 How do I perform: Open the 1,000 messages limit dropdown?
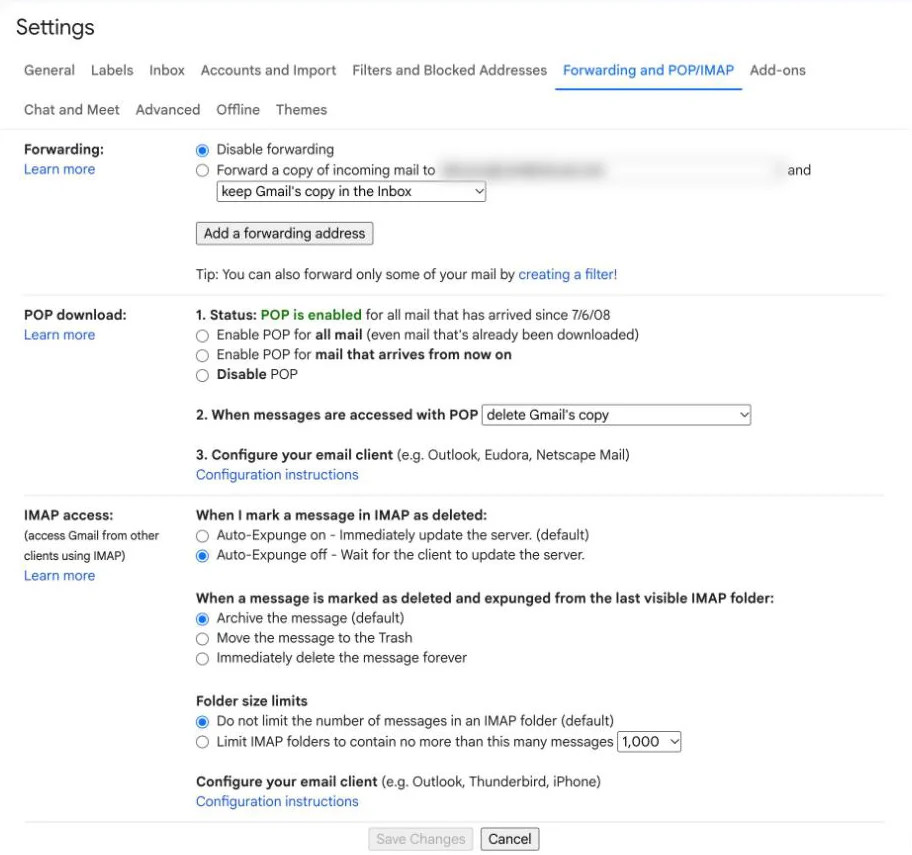click(649, 742)
